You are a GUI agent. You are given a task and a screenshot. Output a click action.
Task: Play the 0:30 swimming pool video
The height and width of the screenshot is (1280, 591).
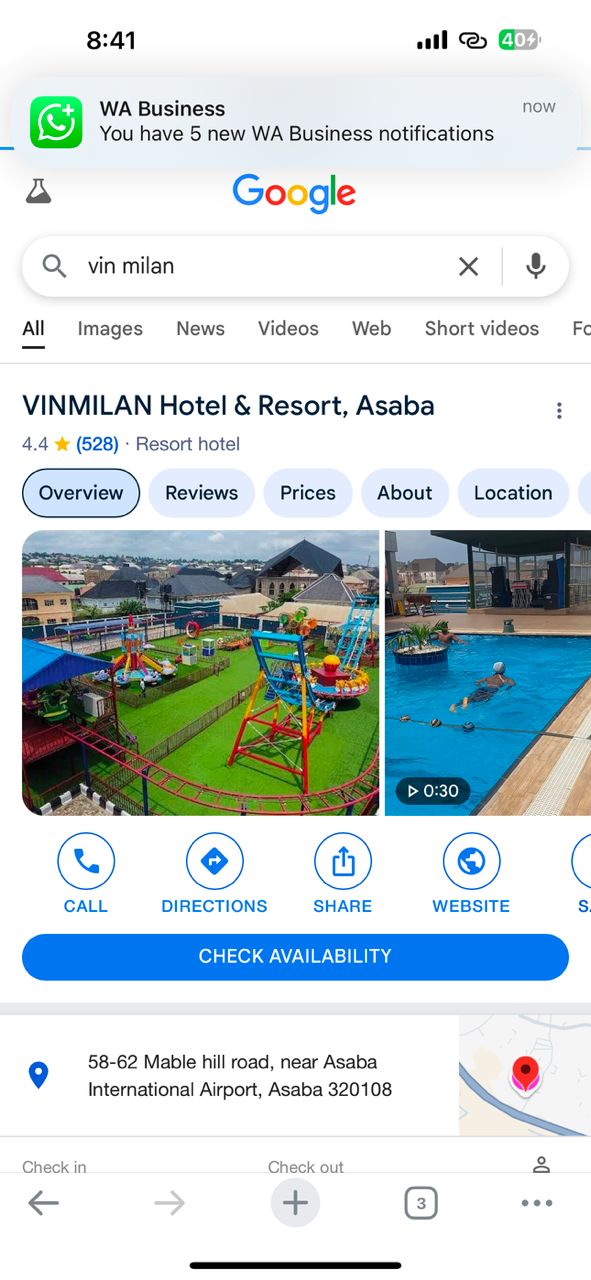(x=488, y=673)
